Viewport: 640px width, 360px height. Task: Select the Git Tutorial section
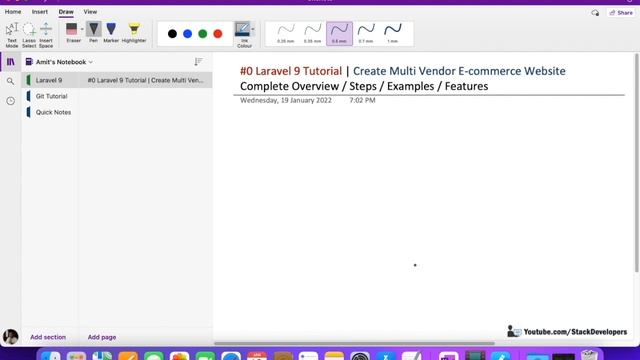[x=50, y=96]
